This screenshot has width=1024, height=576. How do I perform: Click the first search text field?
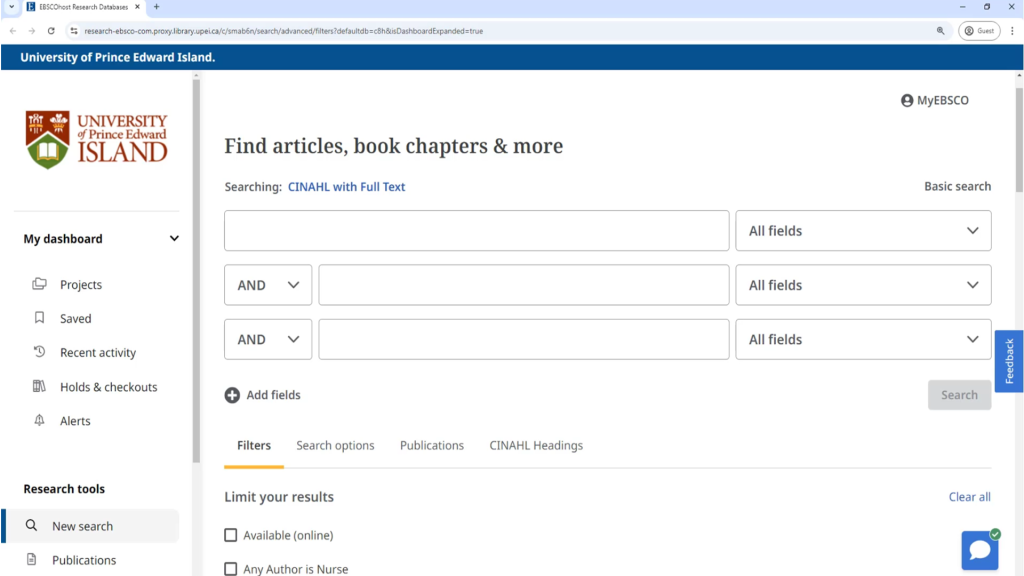click(x=476, y=231)
